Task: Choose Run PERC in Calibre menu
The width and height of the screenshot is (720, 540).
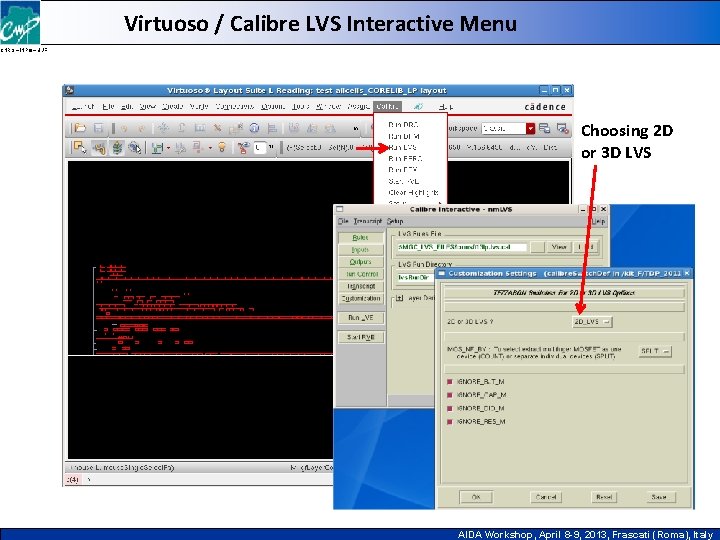Action: [405, 158]
